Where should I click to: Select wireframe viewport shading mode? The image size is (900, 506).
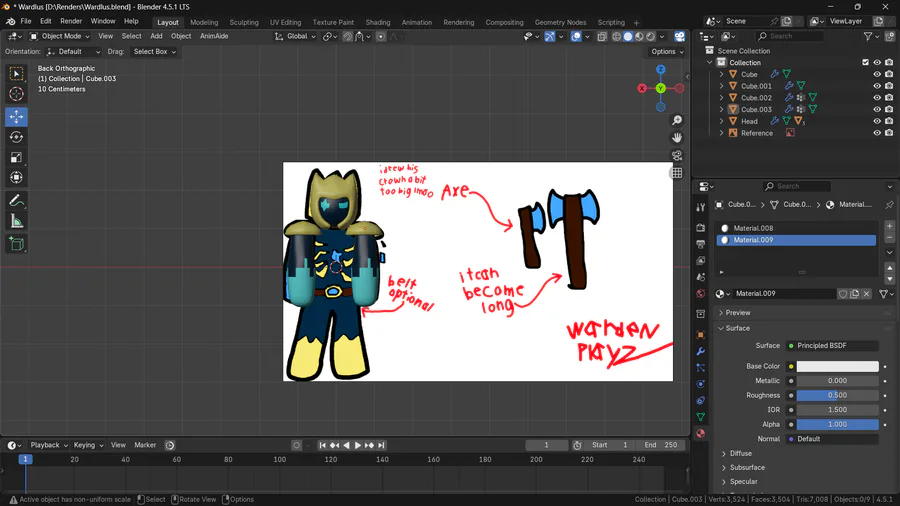pyautogui.click(x=616, y=36)
